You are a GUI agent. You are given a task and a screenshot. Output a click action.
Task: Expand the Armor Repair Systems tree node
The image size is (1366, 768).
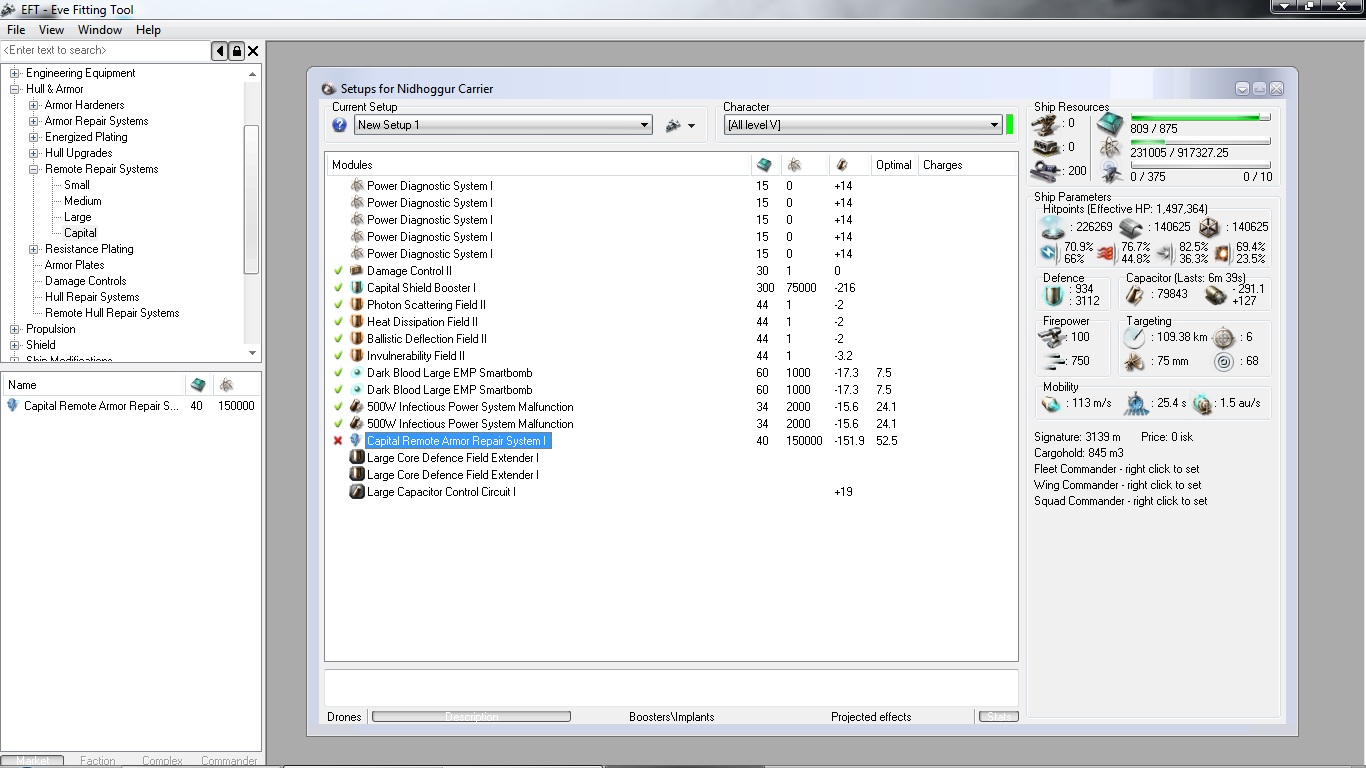click(34, 121)
